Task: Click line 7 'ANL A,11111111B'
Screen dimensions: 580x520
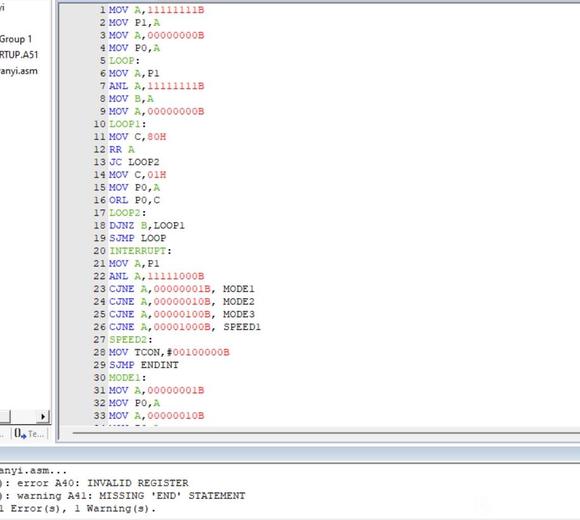Action: pos(156,86)
